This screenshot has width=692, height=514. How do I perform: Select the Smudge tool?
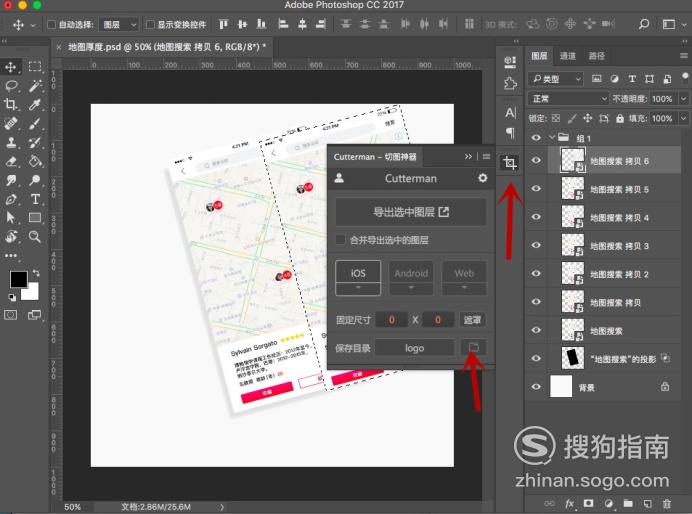11,180
